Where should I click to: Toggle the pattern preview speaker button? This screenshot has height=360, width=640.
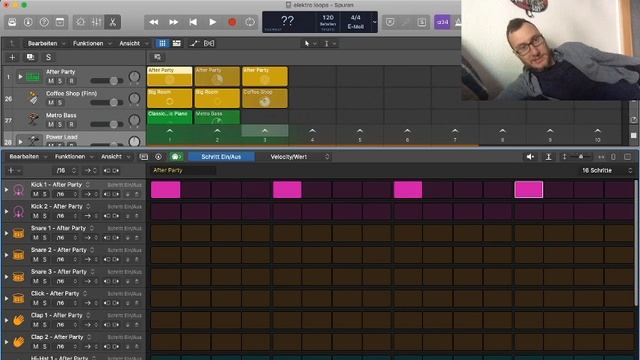[530, 157]
